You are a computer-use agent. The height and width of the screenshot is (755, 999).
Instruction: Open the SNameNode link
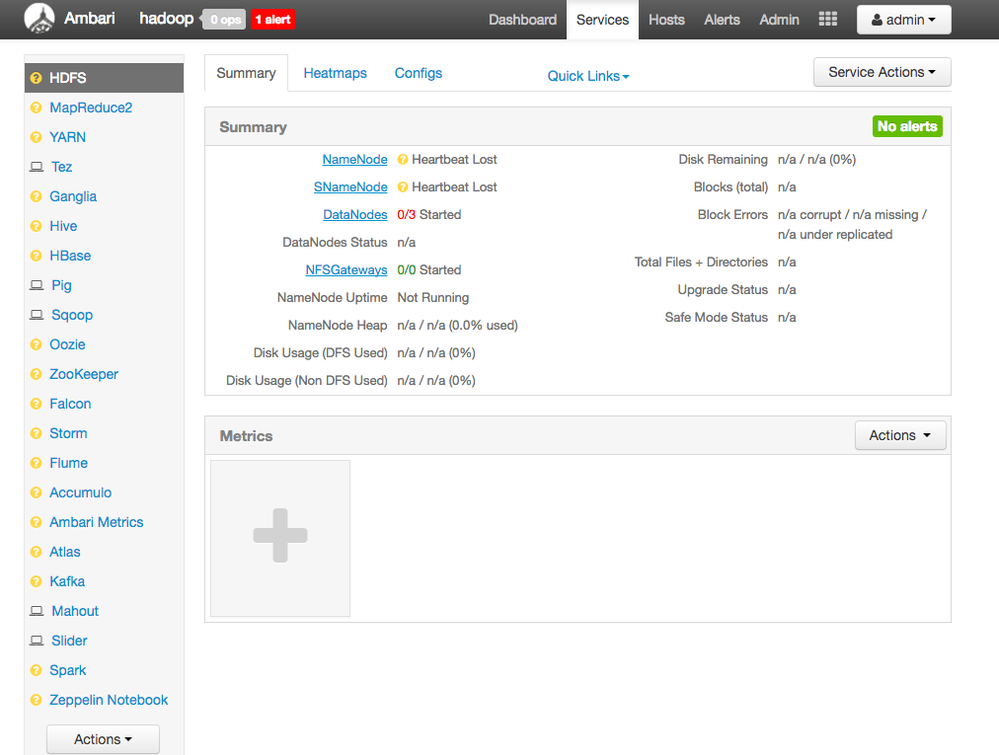350,187
